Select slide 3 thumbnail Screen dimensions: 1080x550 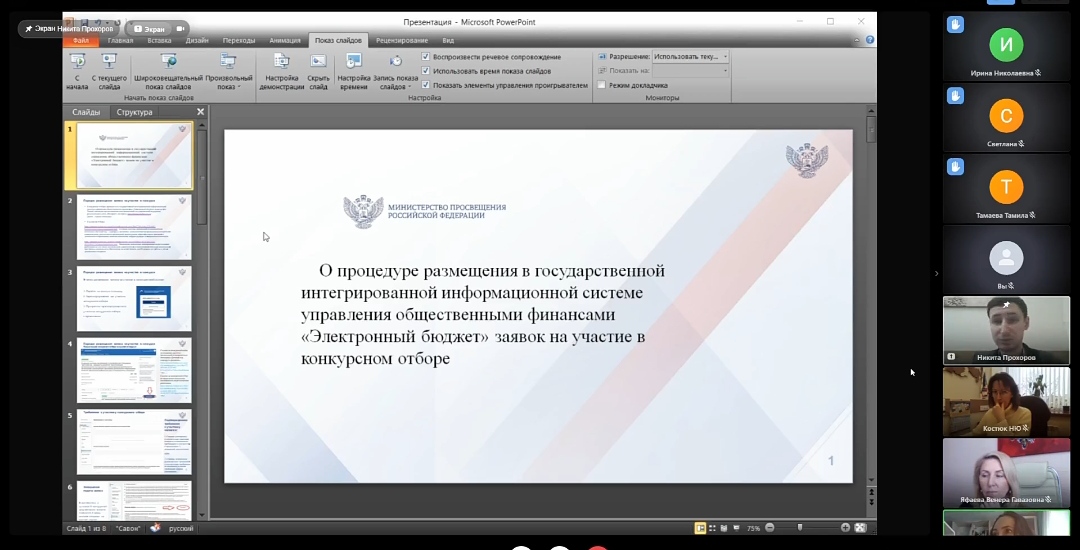[134, 299]
